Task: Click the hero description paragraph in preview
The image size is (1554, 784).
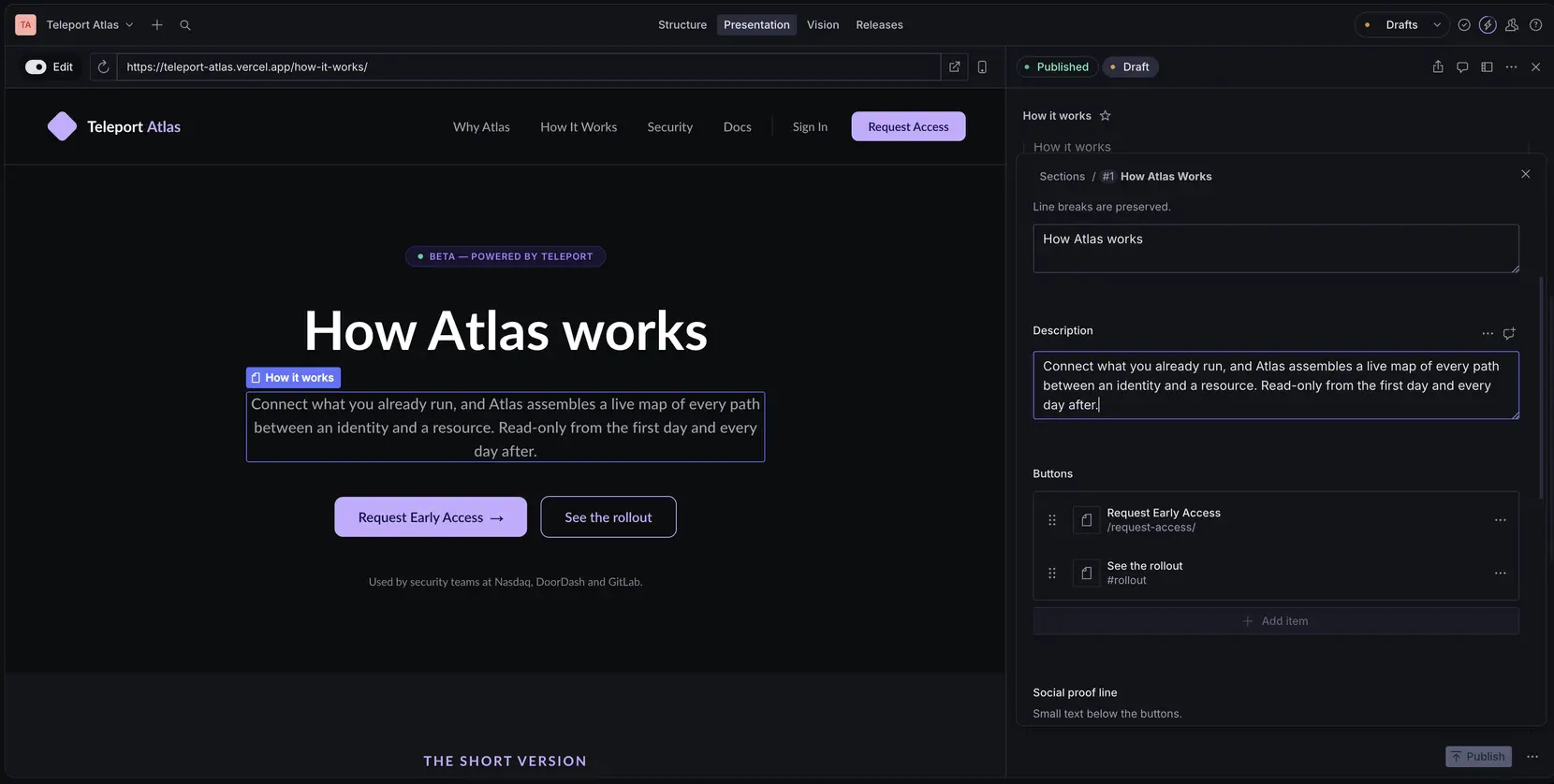Action: pyautogui.click(x=506, y=428)
